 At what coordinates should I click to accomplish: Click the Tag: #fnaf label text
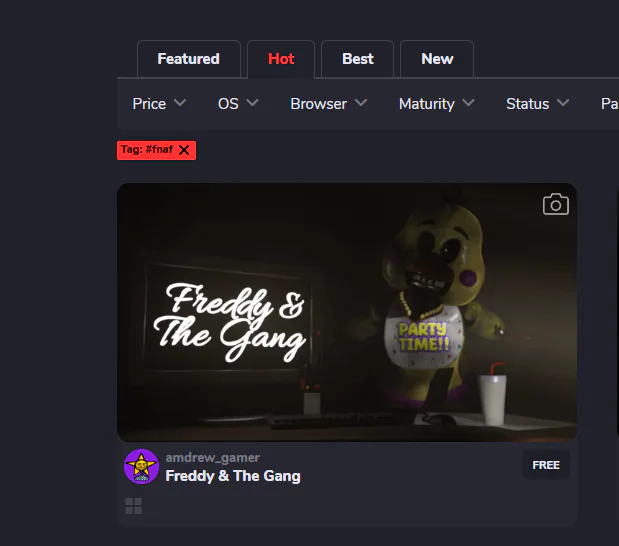147,150
